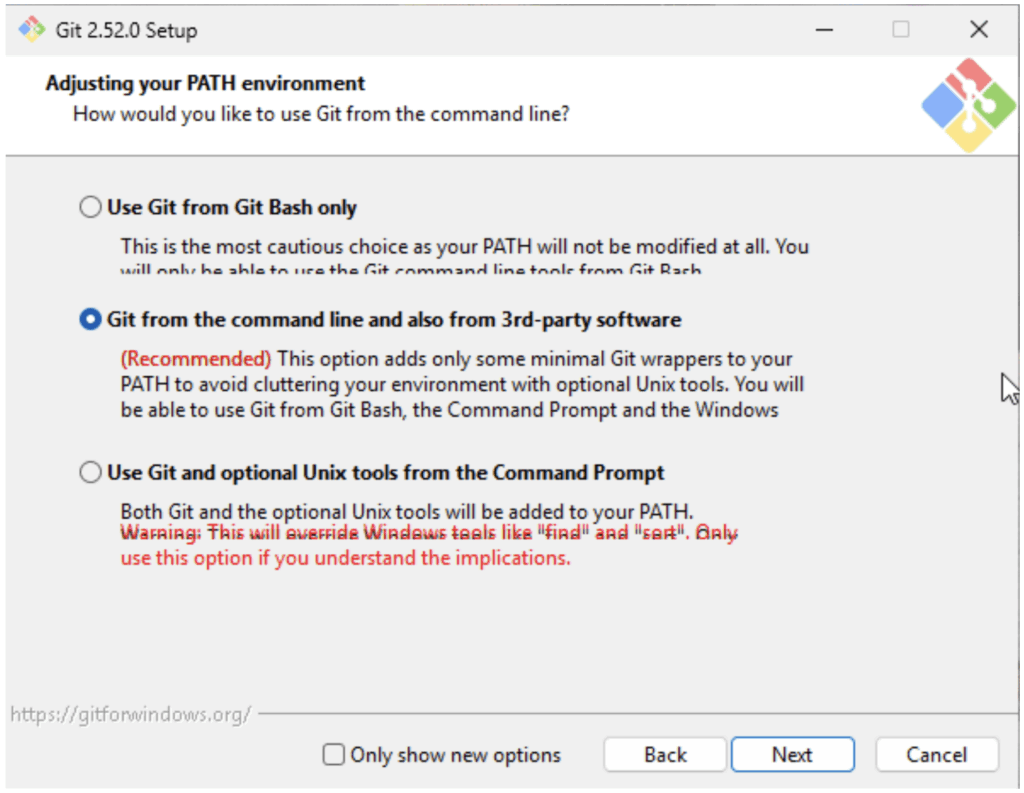Click the "Adjusting your PATH environment" heading
This screenshot has width=1024, height=793.
tap(205, 83)
